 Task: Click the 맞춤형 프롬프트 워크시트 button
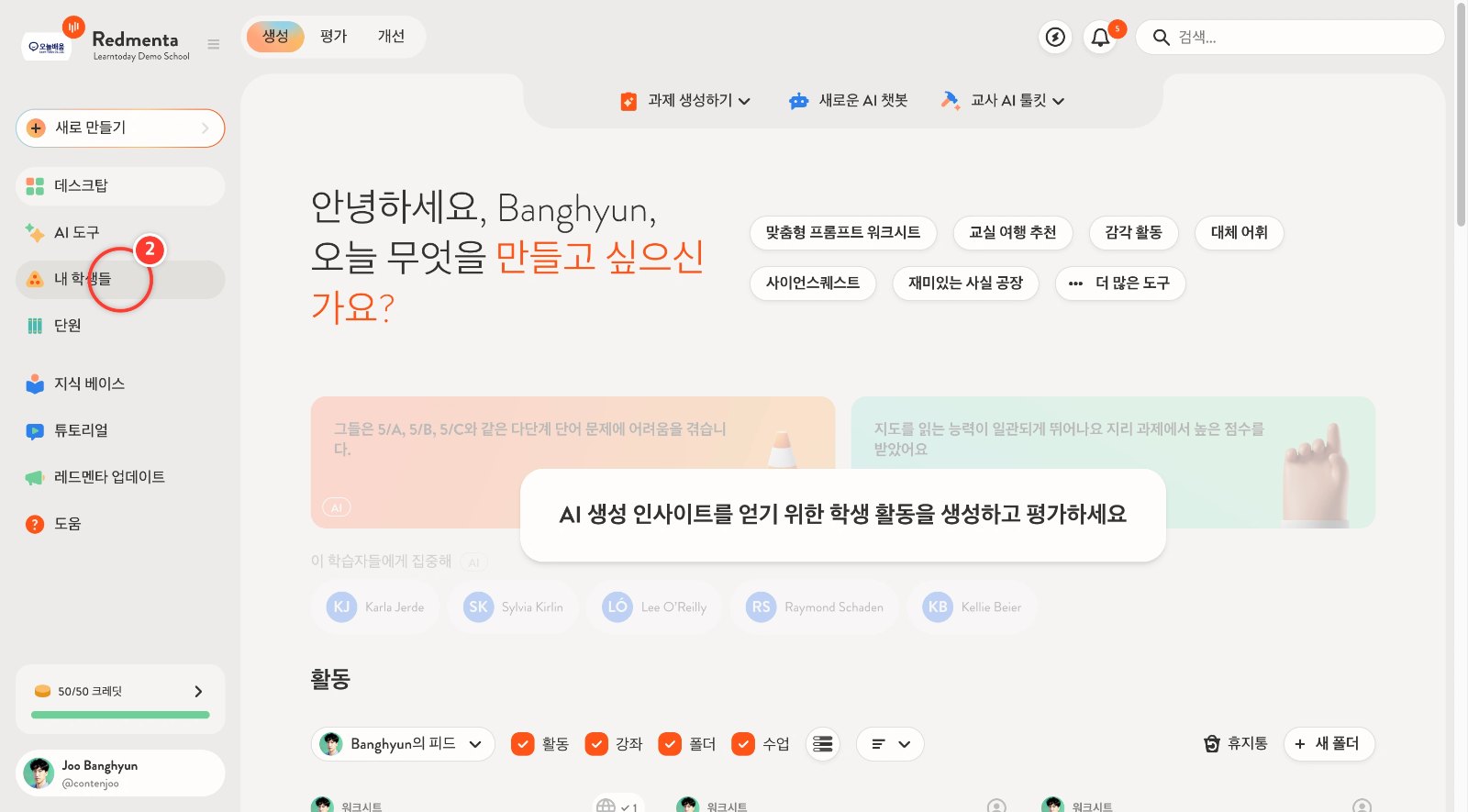click(x=843, y=233)
